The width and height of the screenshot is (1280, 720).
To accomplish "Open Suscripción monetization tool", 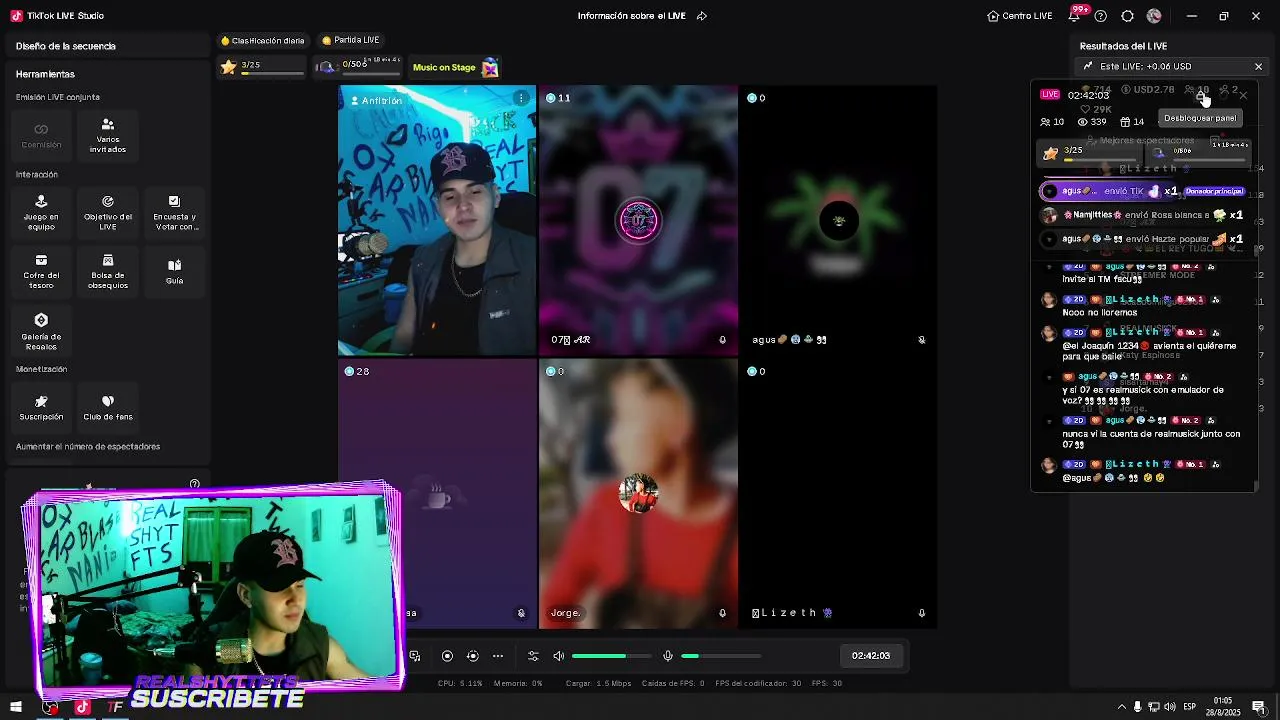I will [41, 407].
